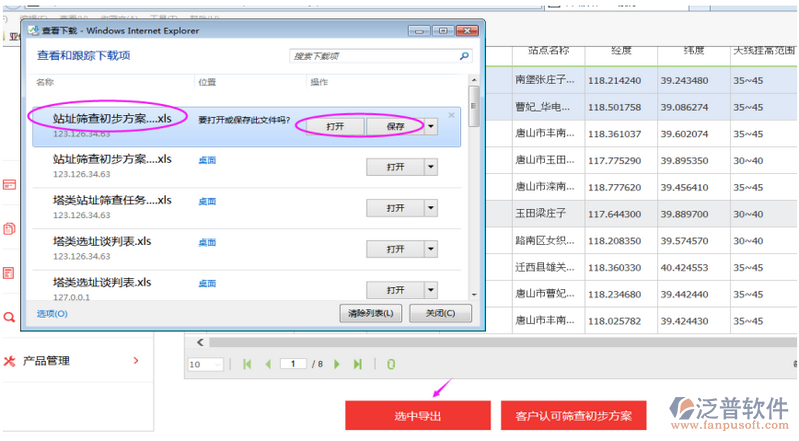Click the 操作 column header
Screen dimensions: 799x441
pyautogui.click(x=319, y=82)
